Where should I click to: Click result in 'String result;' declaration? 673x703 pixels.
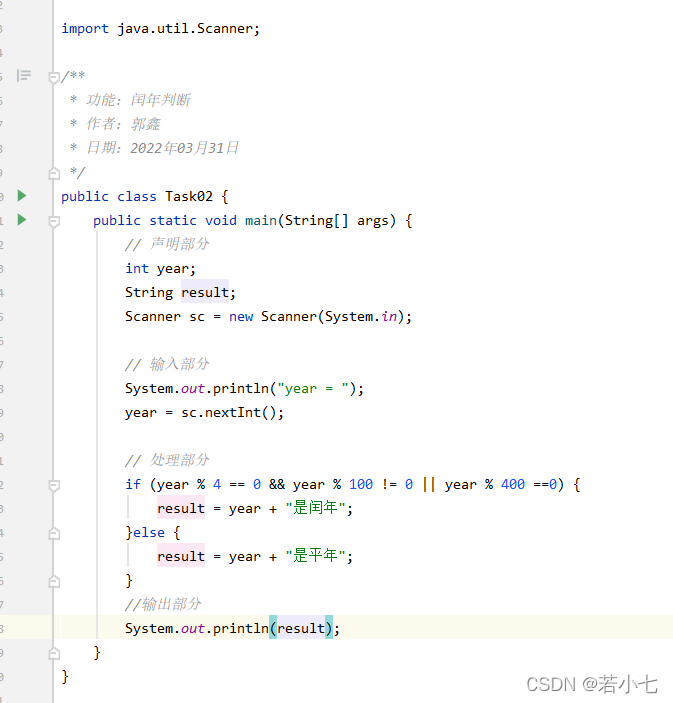coord(205,292)
